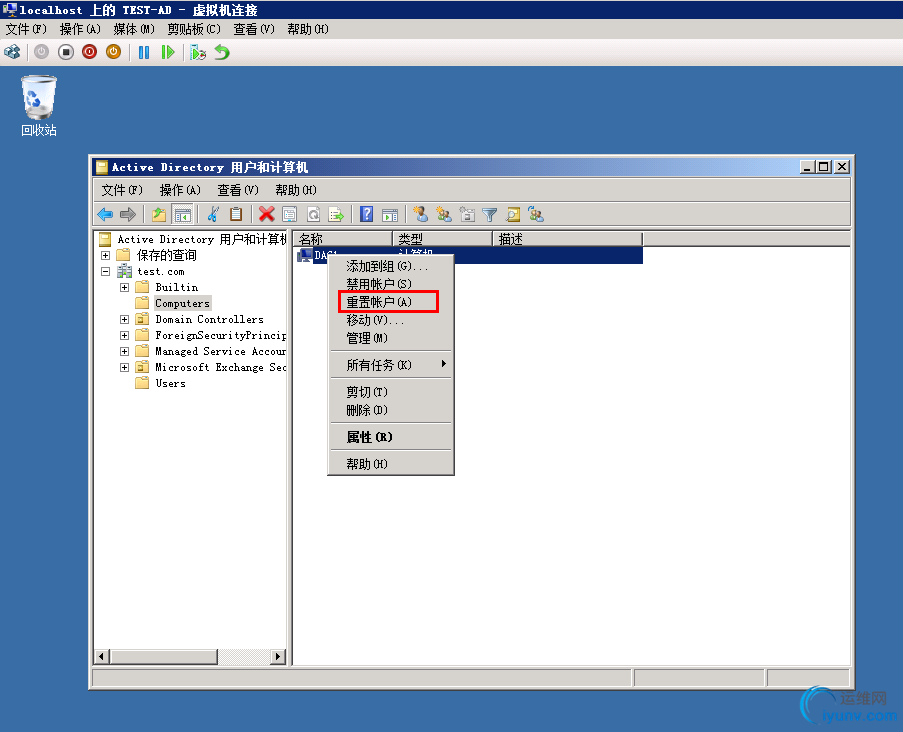Click the clipboard paste icon
The image size is (903, 732).
tap(236, 215)
